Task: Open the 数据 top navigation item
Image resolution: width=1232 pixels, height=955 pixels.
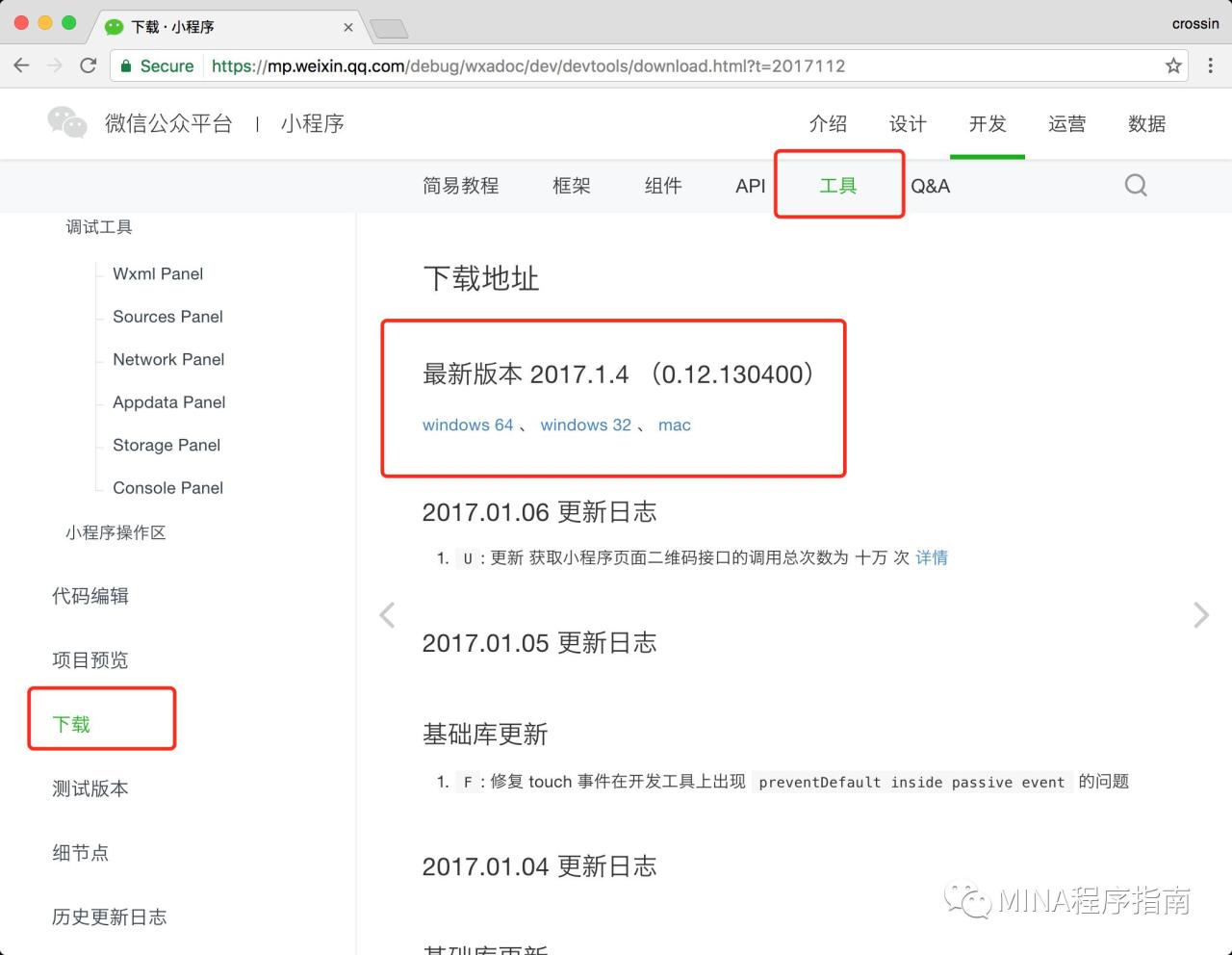Action: (x=1146, y=123)
